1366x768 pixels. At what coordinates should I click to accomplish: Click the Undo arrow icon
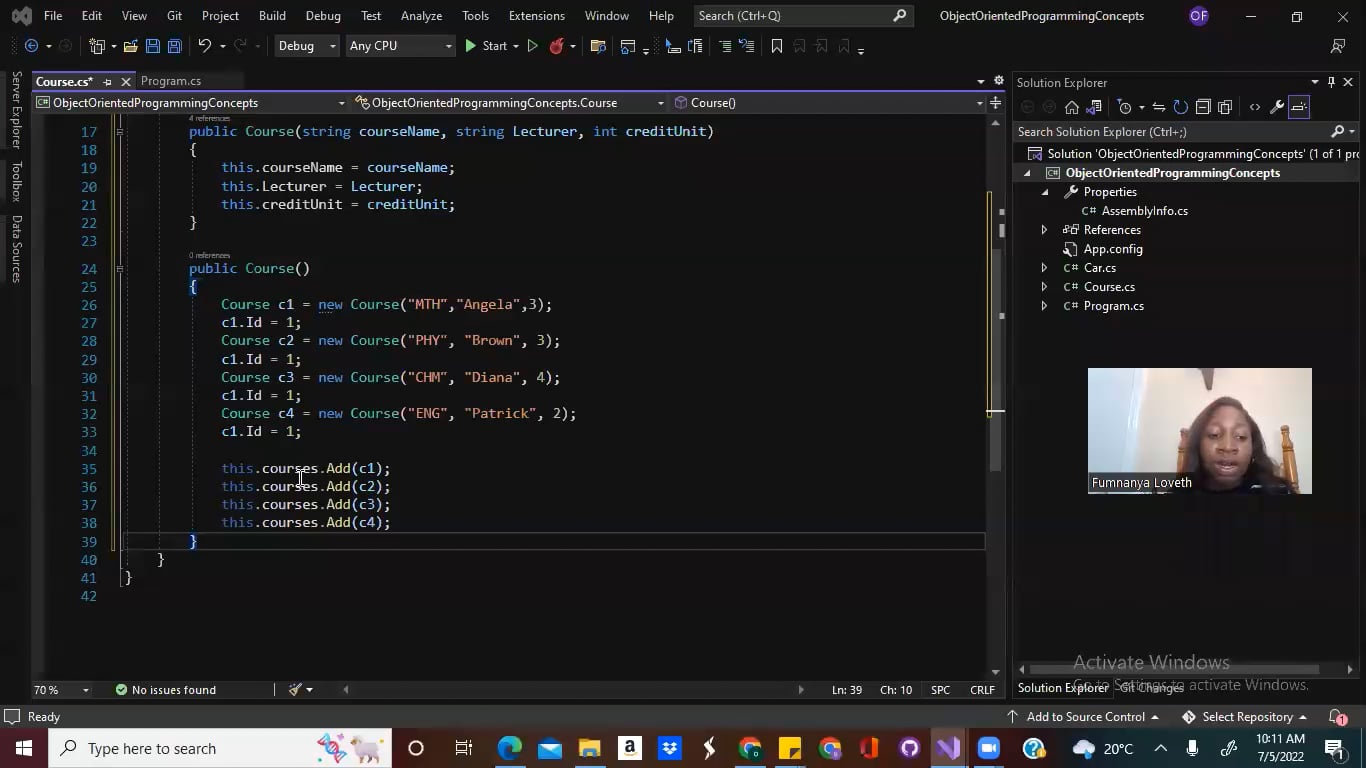click(x=204, y=46)
